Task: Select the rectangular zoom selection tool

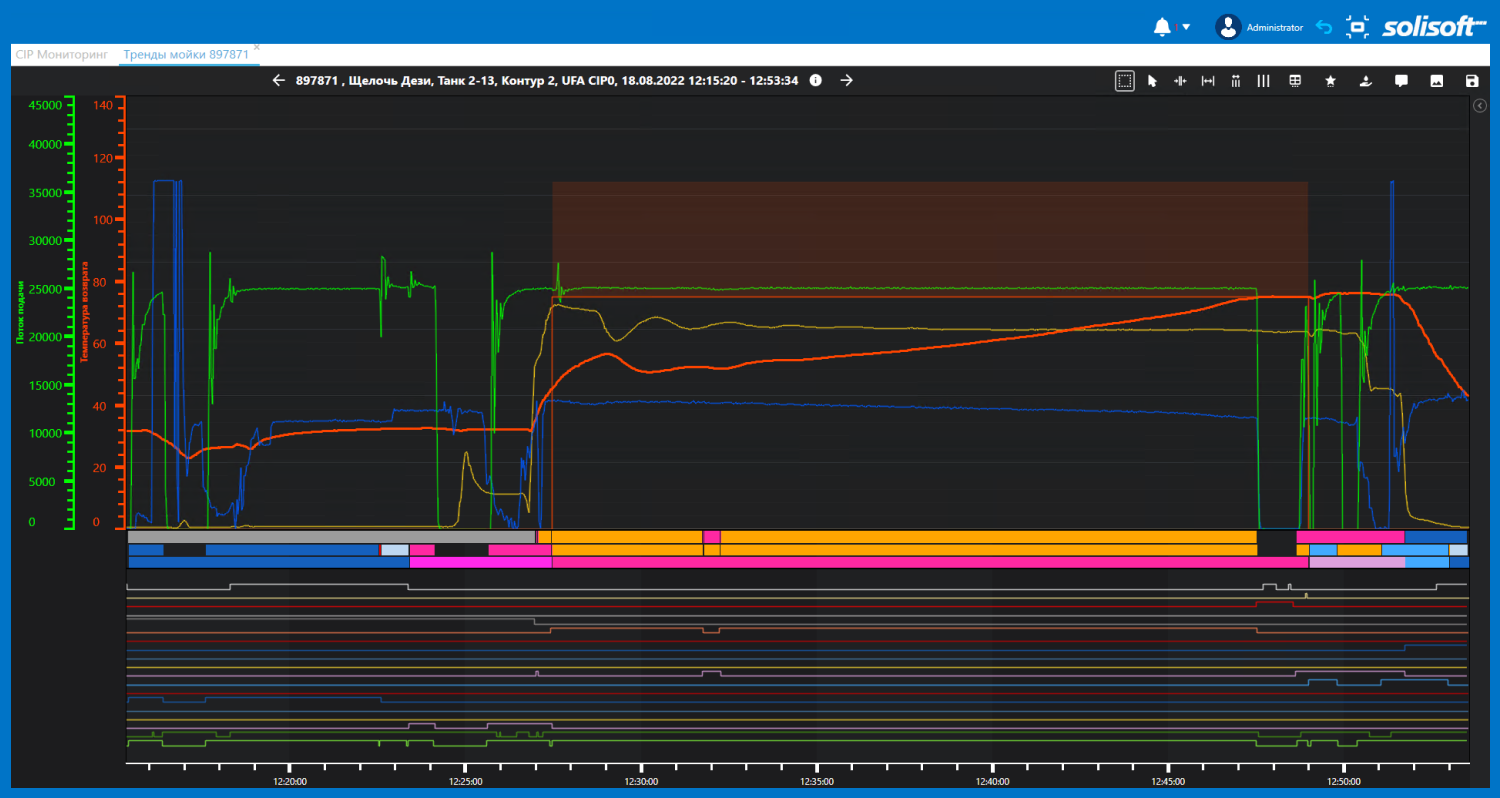Action: [x=1125, y=81]
